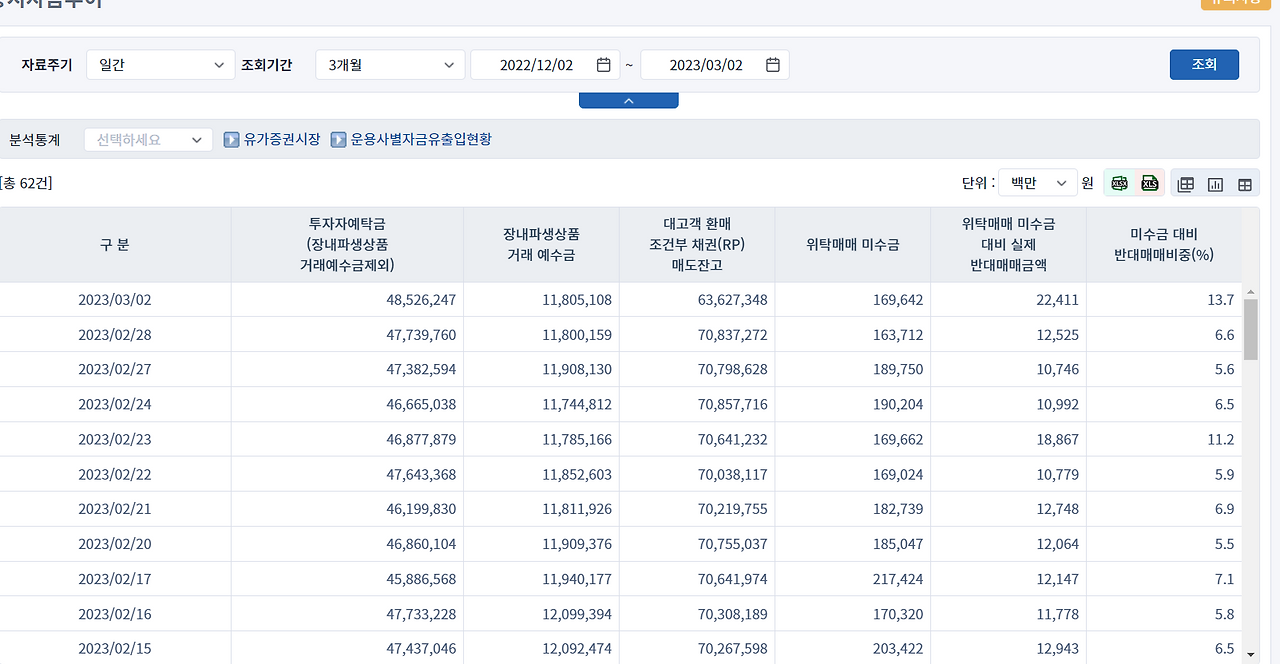
Task: Open calendar for start date 2022/12/02
Action: click(x=603, y=65)
